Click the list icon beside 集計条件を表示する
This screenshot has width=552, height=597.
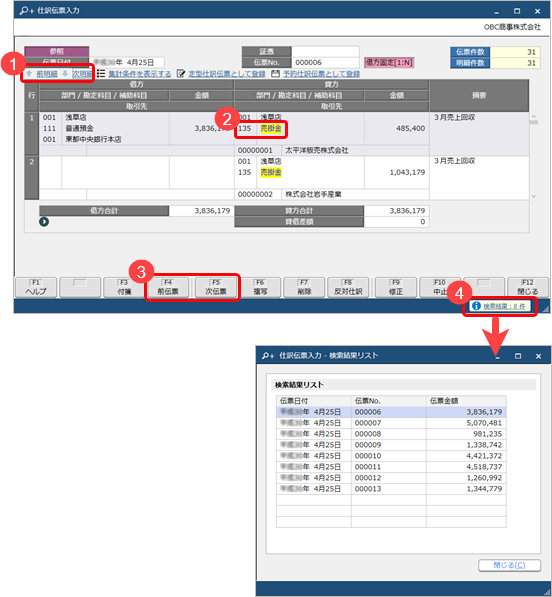click(x=101, y=73)
